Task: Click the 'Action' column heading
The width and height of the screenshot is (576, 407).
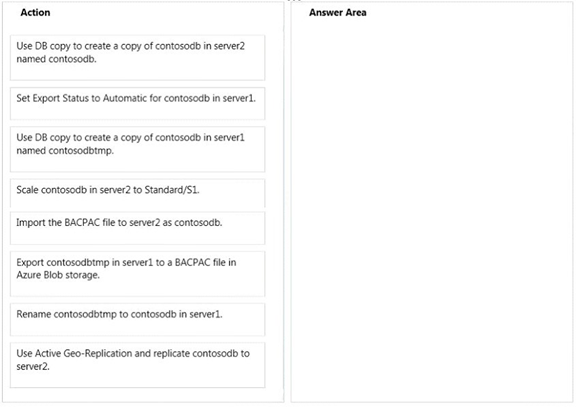Action: (35, 12)
